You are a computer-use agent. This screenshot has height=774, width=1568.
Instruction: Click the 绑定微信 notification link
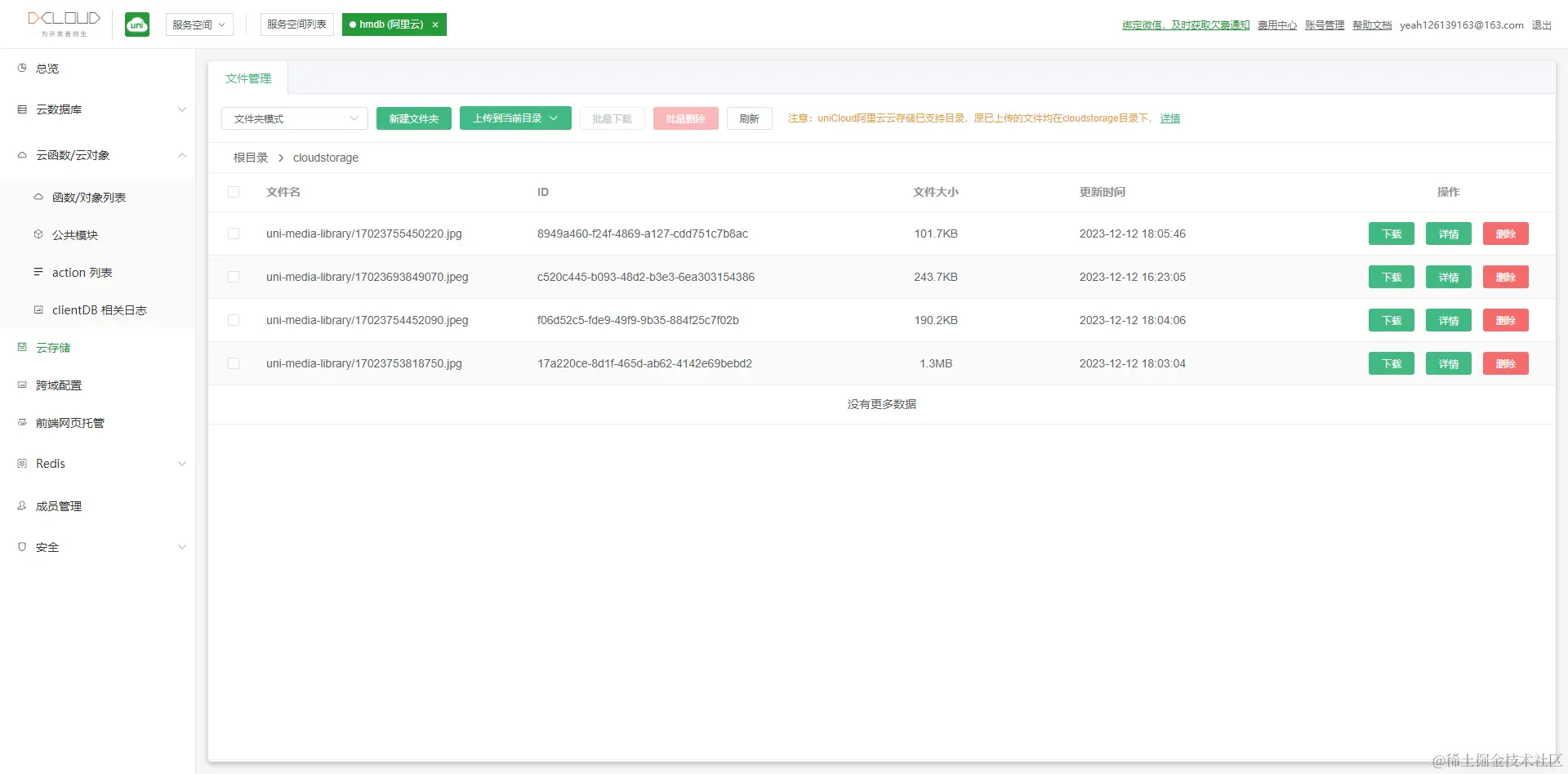[1186, 25]
